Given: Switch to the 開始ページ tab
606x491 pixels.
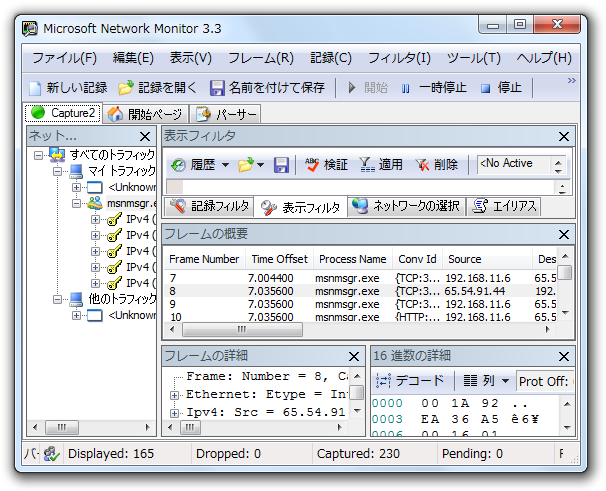Looking at the screenshot, I should [145, 114].
